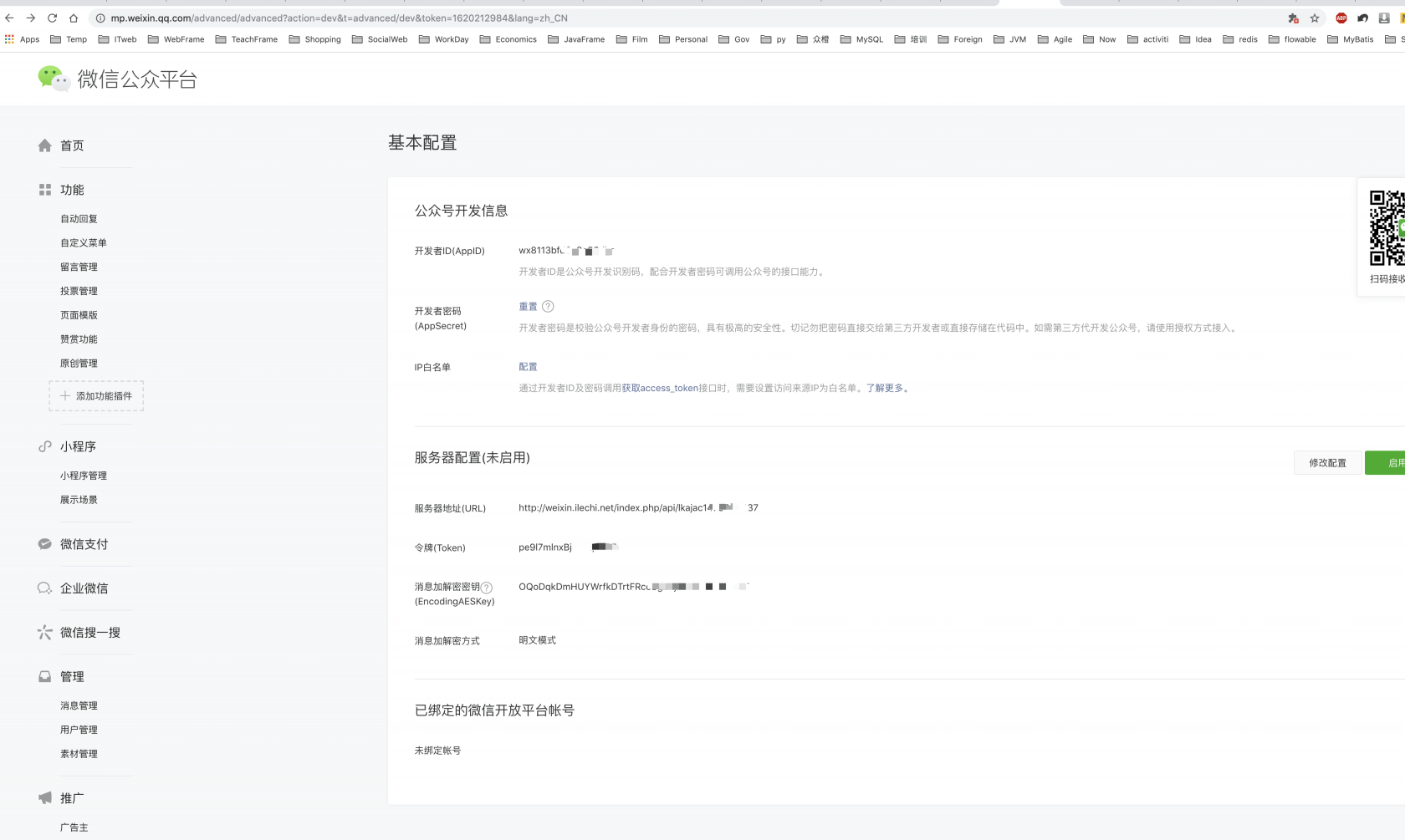
Task: Click the 添加功能插件 button
Action: click(x=96, y=396)
